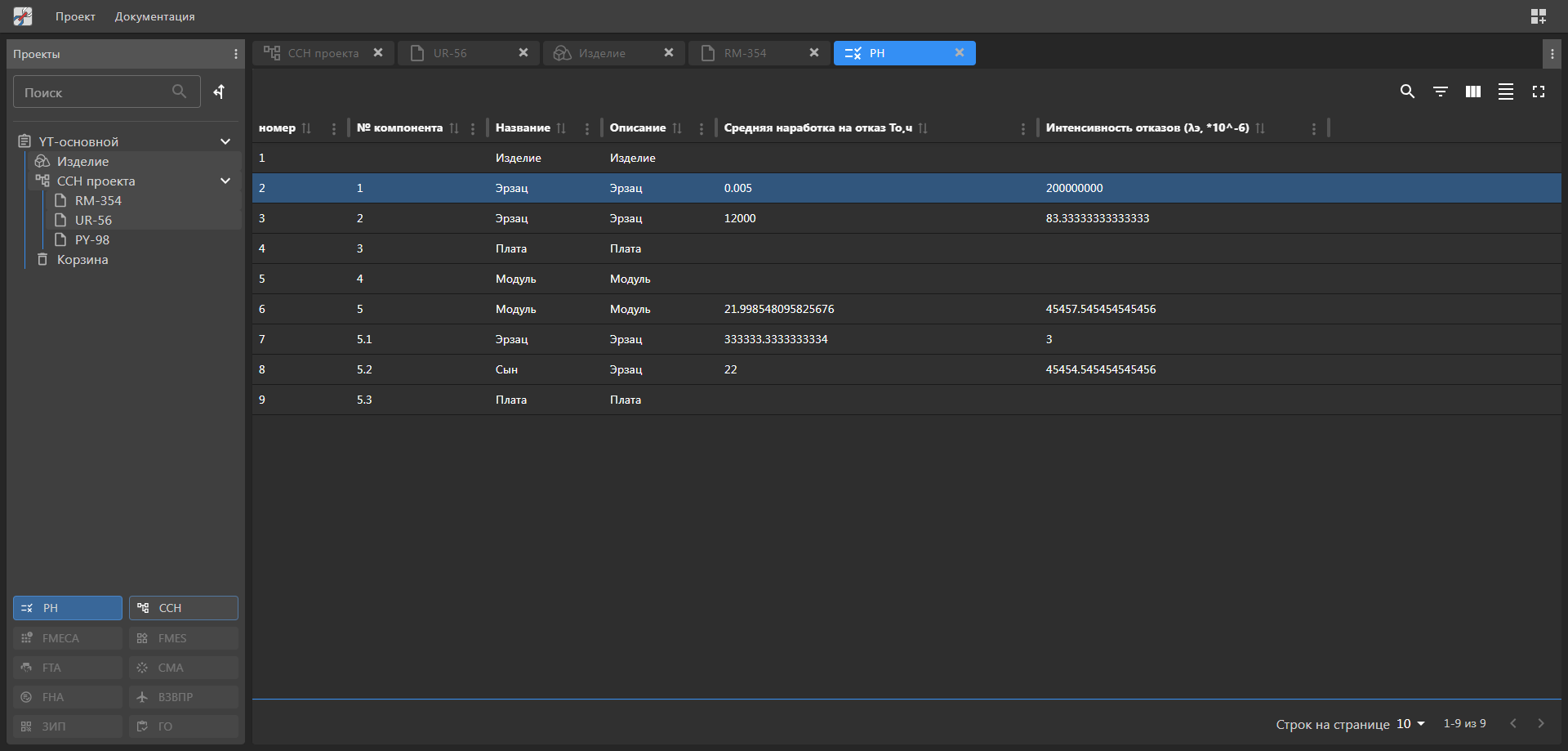
Task: Open rows per page dropdown
Action: tap(1410, 724)
